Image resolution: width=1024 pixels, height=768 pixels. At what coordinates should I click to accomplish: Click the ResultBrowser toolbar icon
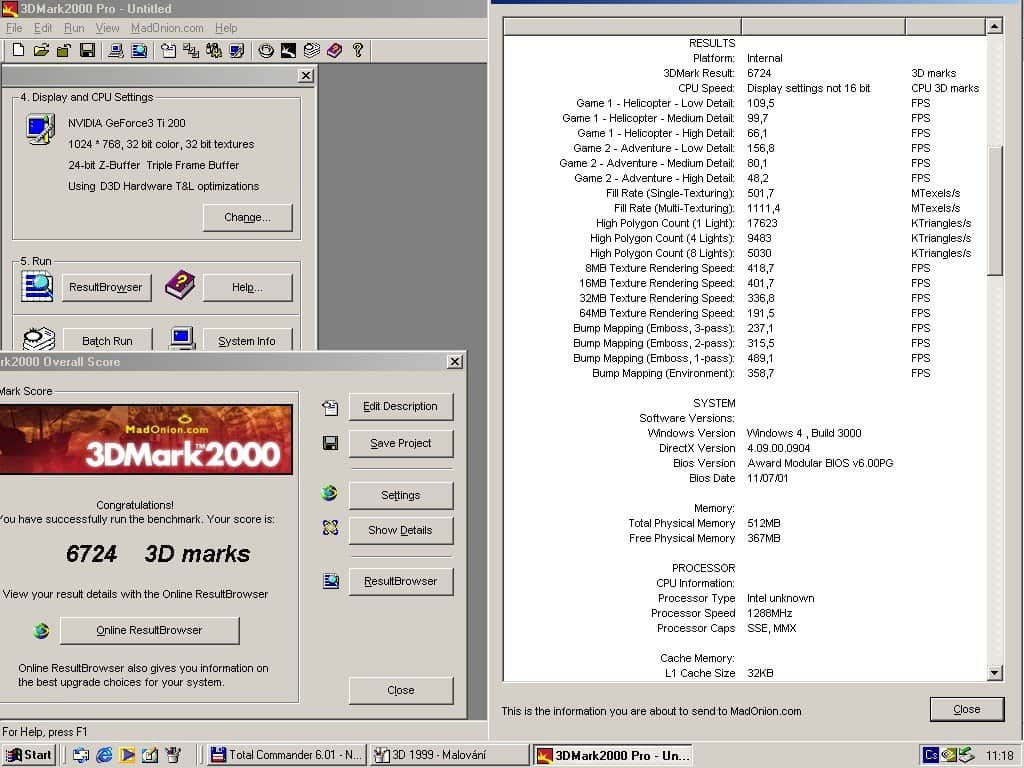click(139, 50)
